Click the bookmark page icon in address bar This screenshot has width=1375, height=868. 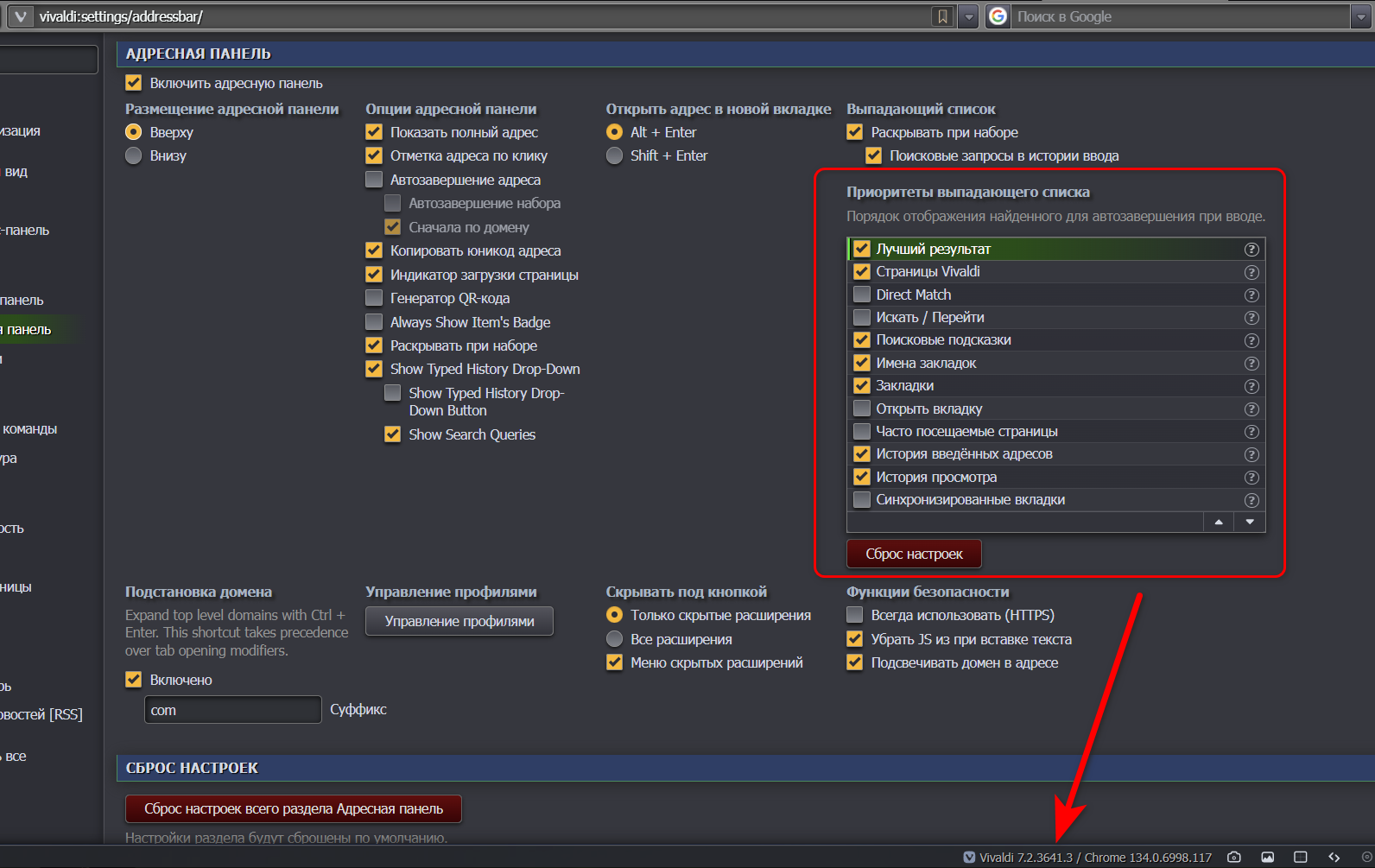coord(942,16)
